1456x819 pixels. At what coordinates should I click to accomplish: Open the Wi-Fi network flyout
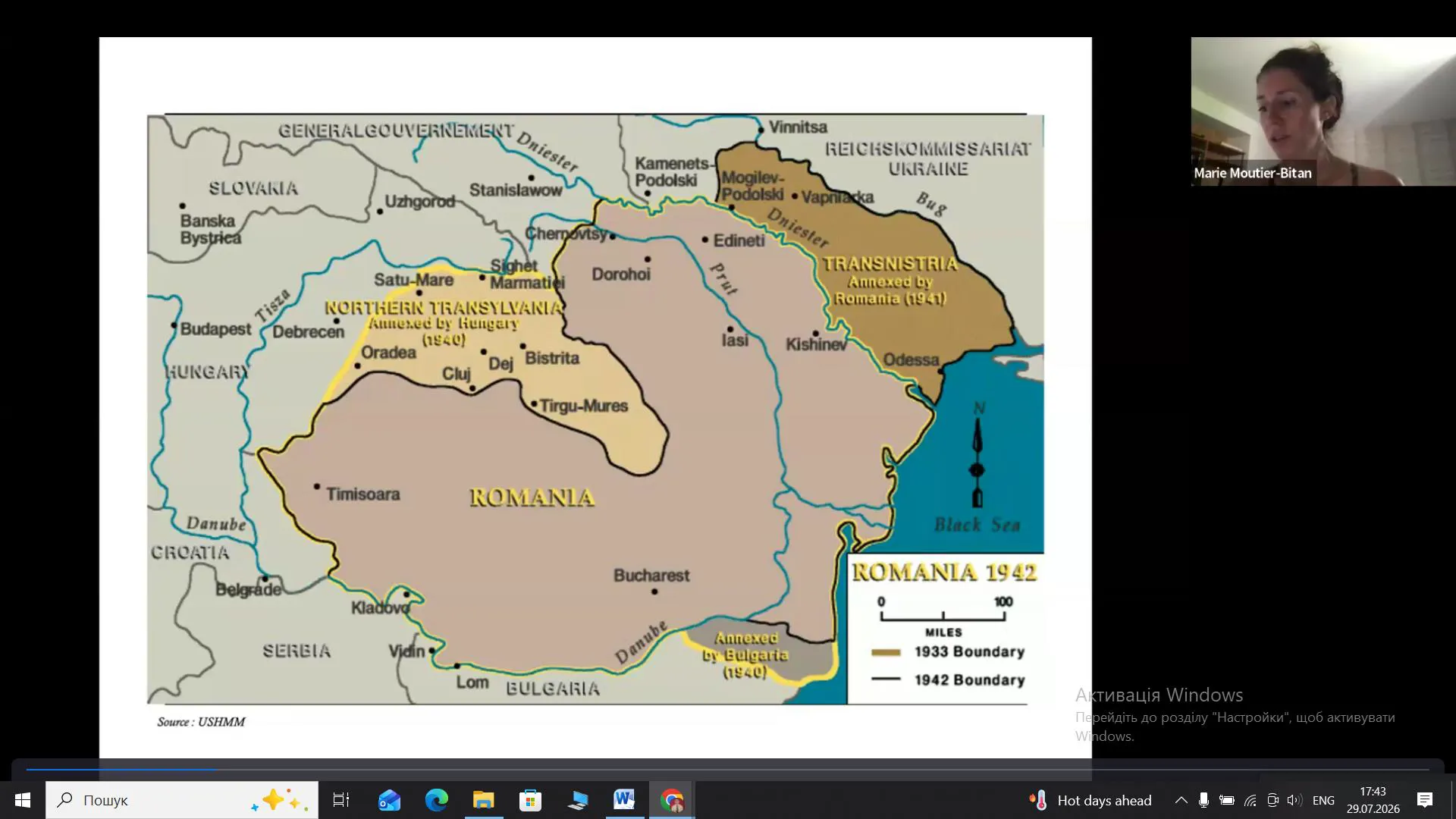(1250, 800)
